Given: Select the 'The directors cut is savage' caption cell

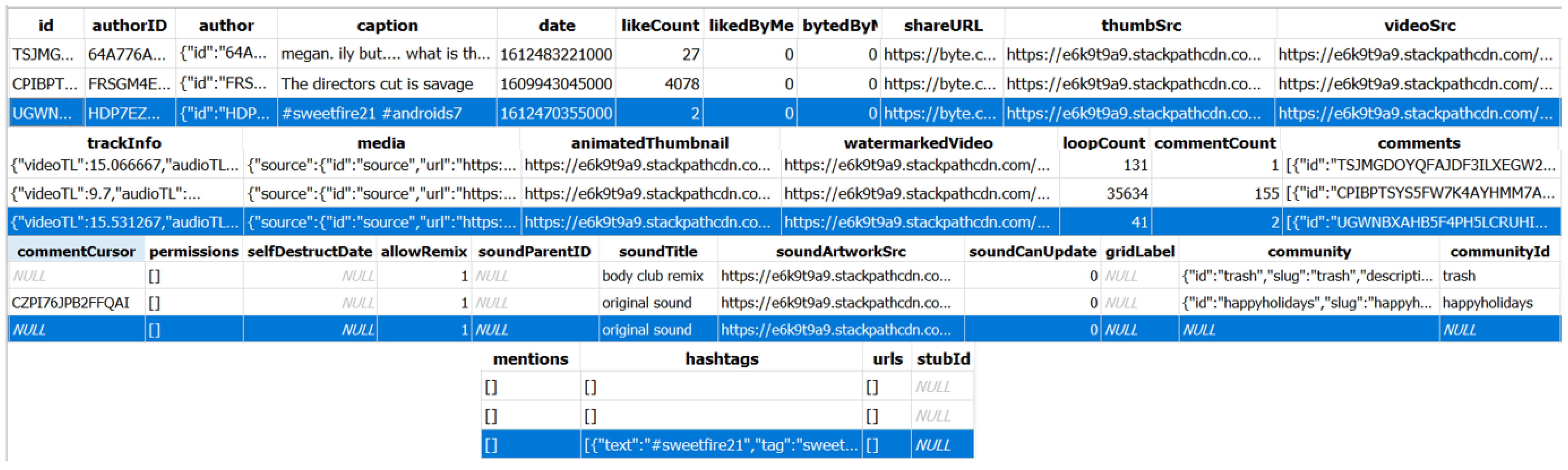Looking at the screenshot, I should 377,84.
